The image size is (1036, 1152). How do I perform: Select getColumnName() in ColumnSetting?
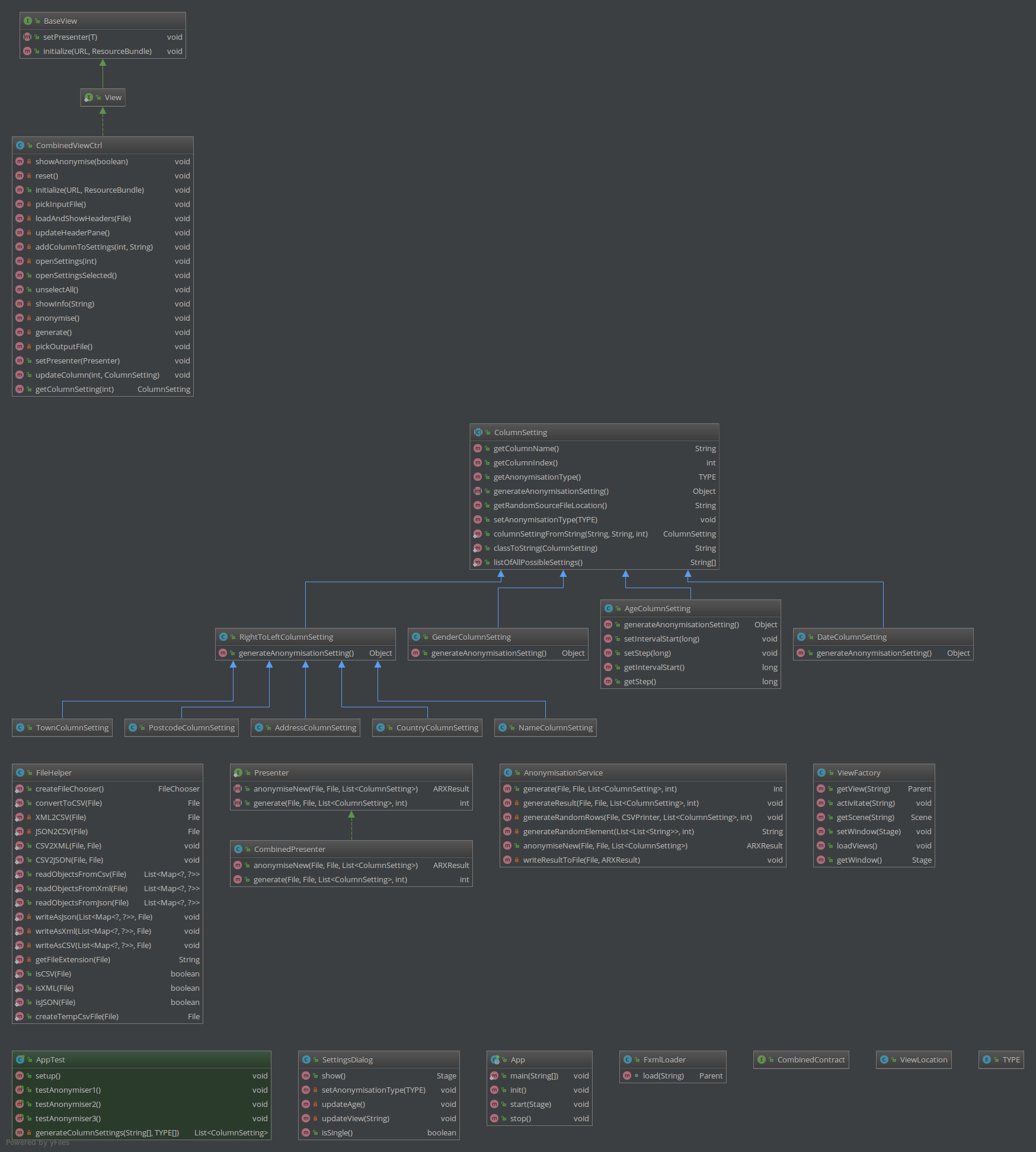(594, 448)
